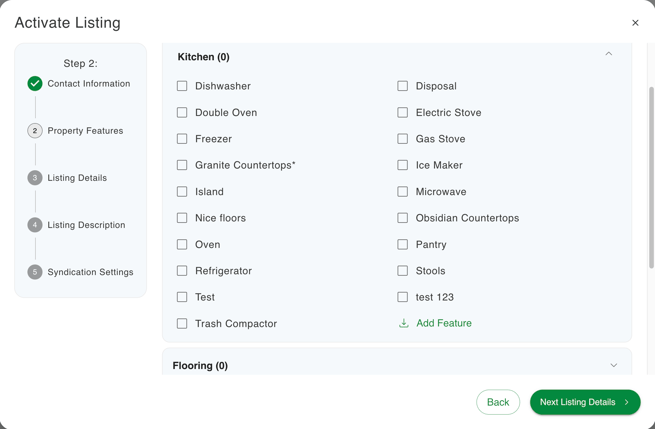This screenshot has height=429, width=655.
Task: Tick the Microwave checkbox
Action: point(403,191)
